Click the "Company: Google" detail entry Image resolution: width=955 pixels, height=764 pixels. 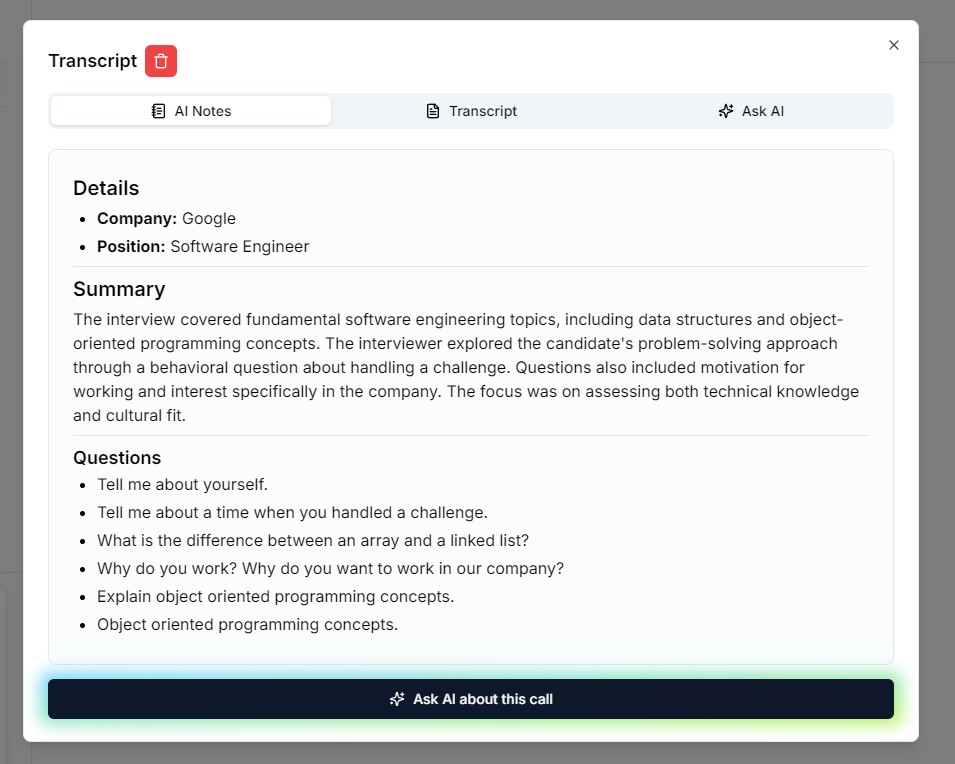[166, 218]
